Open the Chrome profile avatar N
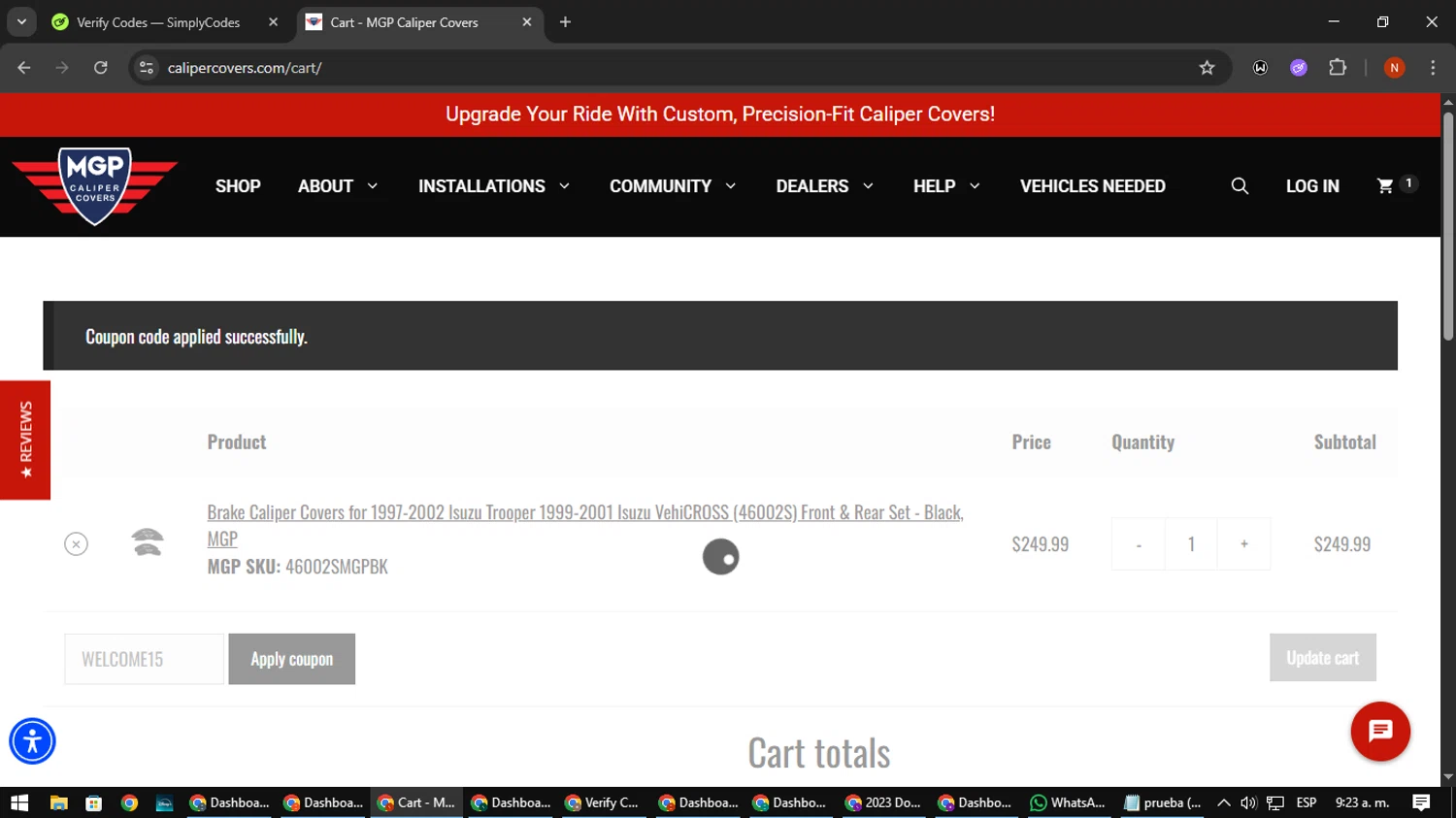The width and height of the screenshot is (1456, 818). 1394,68
